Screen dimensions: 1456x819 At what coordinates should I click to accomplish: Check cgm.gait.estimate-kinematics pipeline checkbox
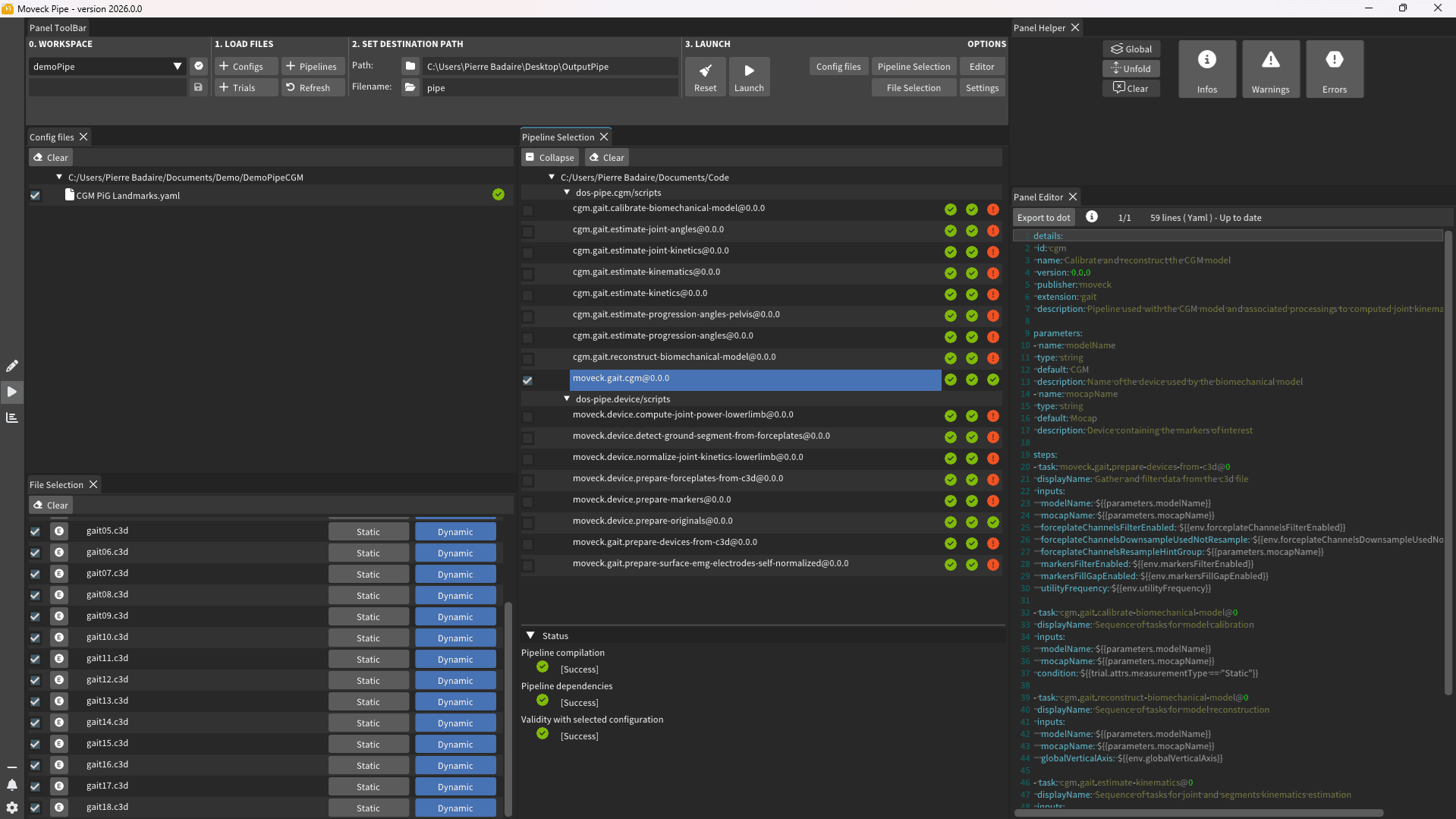pos(528,274)
